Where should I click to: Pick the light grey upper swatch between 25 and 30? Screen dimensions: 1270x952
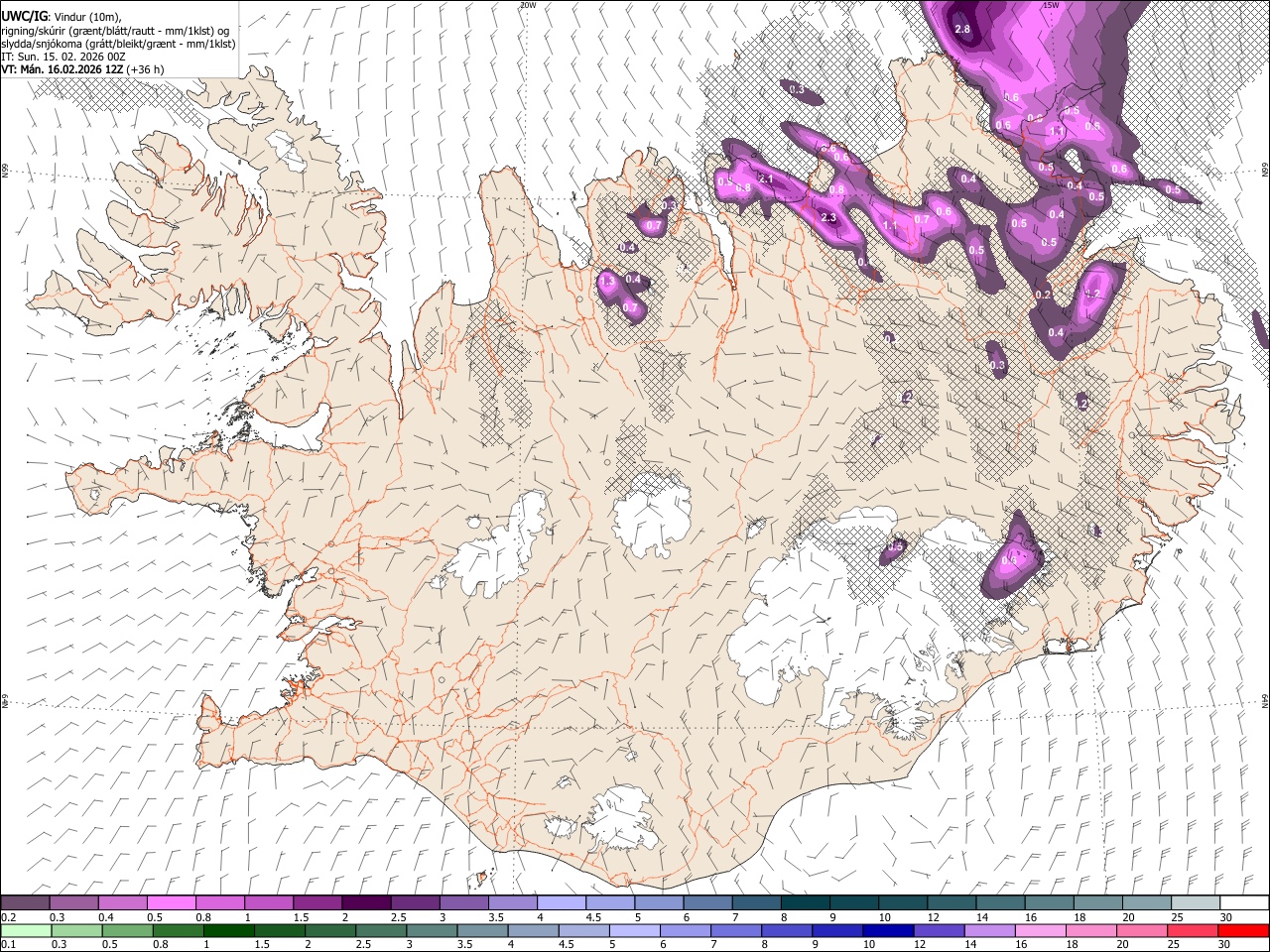point(1197,902)
